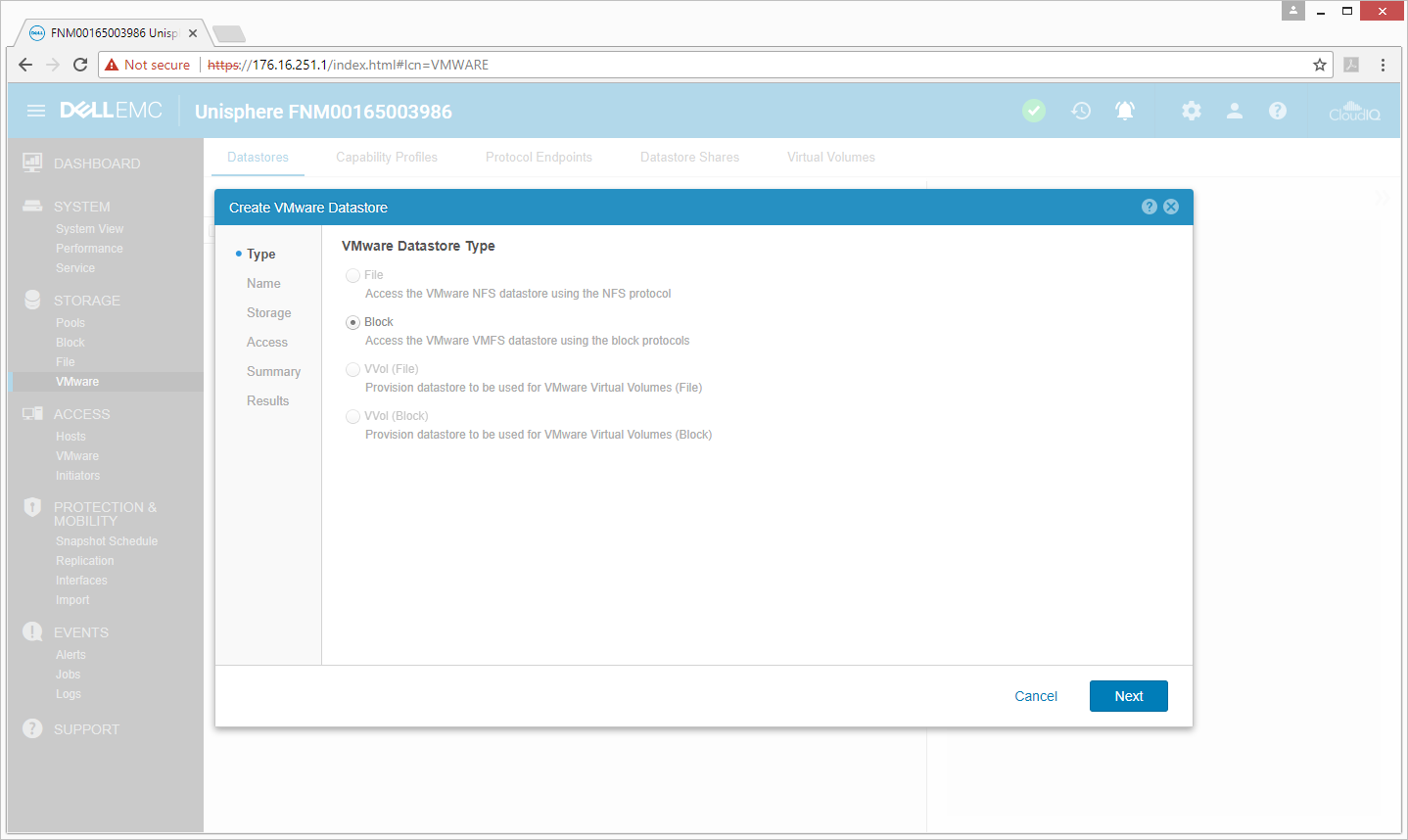Close the FNM00165003986 browser tab

(x=193, y=33)
